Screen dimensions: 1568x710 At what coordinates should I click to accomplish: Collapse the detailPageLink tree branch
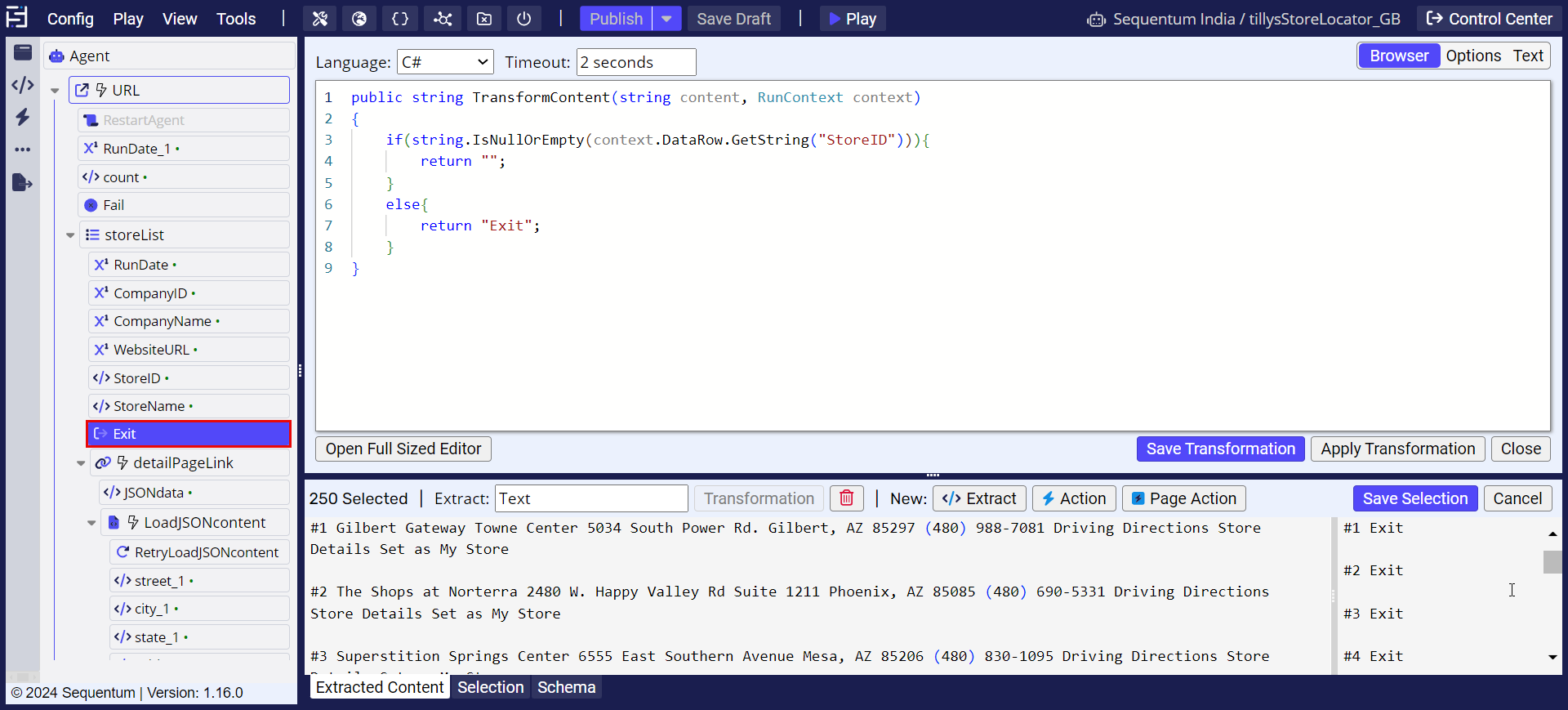[81, 463]
